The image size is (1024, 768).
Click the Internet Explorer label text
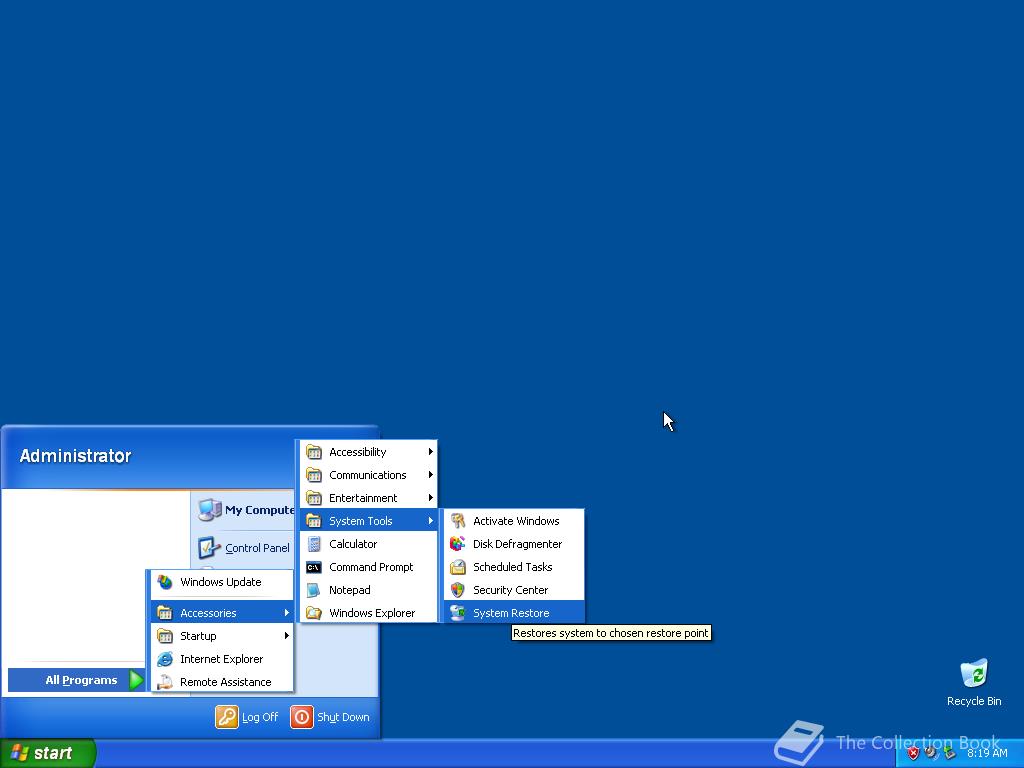pyautogui.click(x=221, y=659)
